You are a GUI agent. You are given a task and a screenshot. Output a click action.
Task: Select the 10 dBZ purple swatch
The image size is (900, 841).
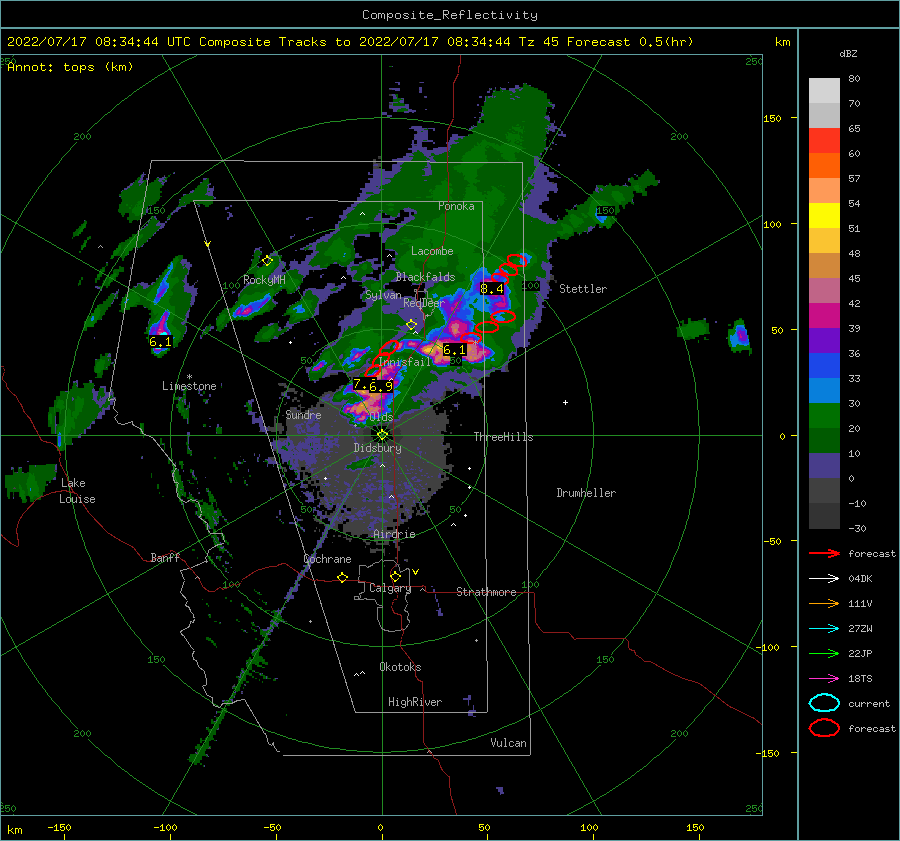click(824, 466)
